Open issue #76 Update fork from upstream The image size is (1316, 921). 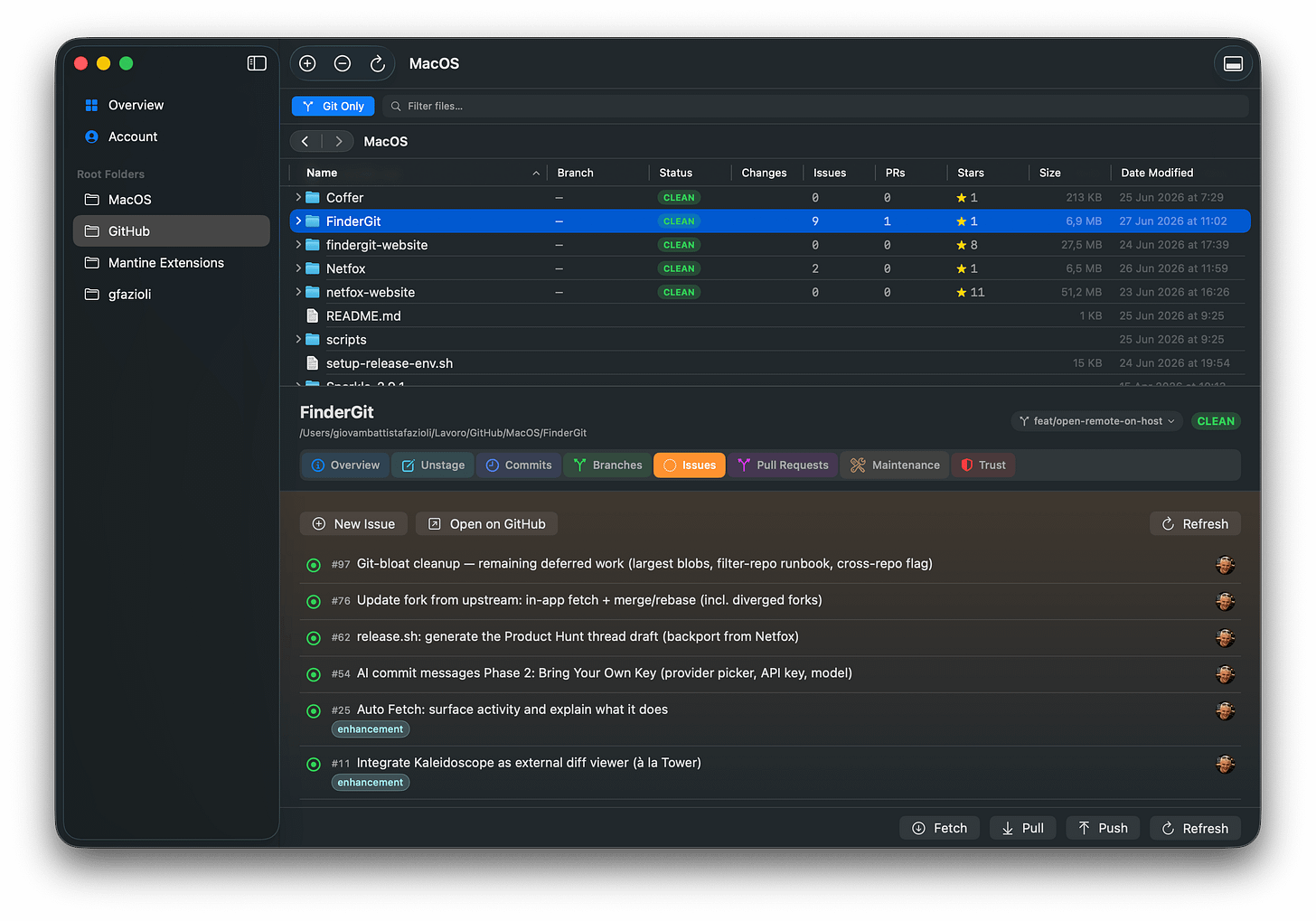tap(770, 600)
